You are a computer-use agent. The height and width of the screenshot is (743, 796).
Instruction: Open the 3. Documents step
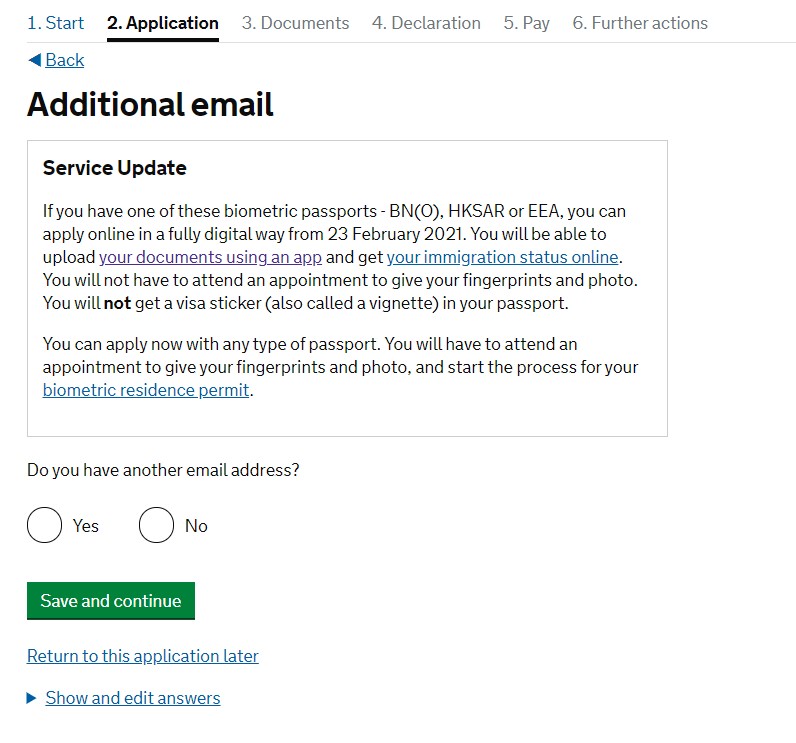coord(295,23)
